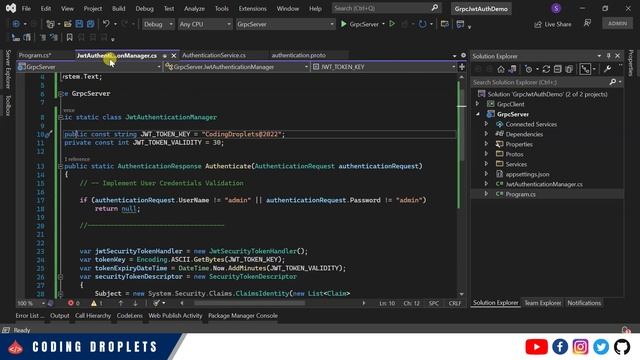This screenshot has height=360, width=640.
Task: Open the GrpcServer startup project dropdown
Action: tap(285, 24)
